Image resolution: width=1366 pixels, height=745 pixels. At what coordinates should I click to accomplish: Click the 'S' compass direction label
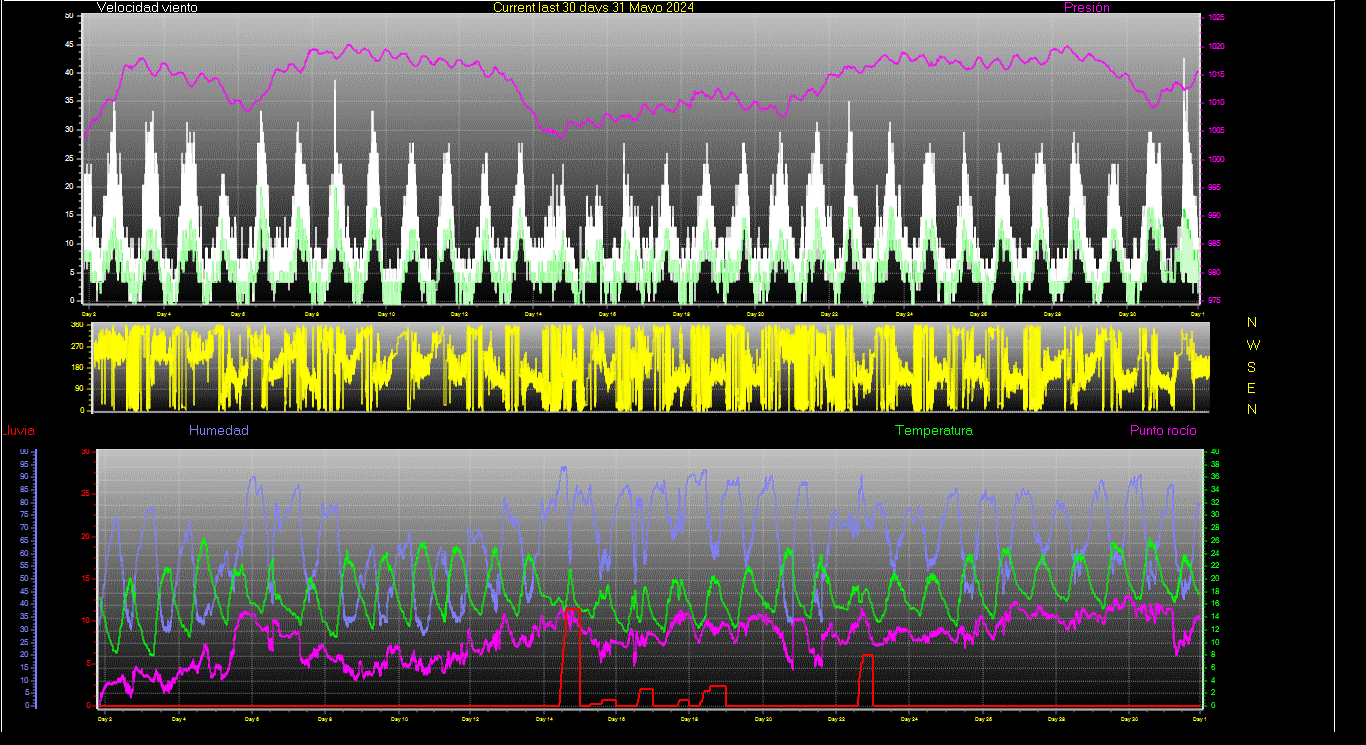(1252, 367)
